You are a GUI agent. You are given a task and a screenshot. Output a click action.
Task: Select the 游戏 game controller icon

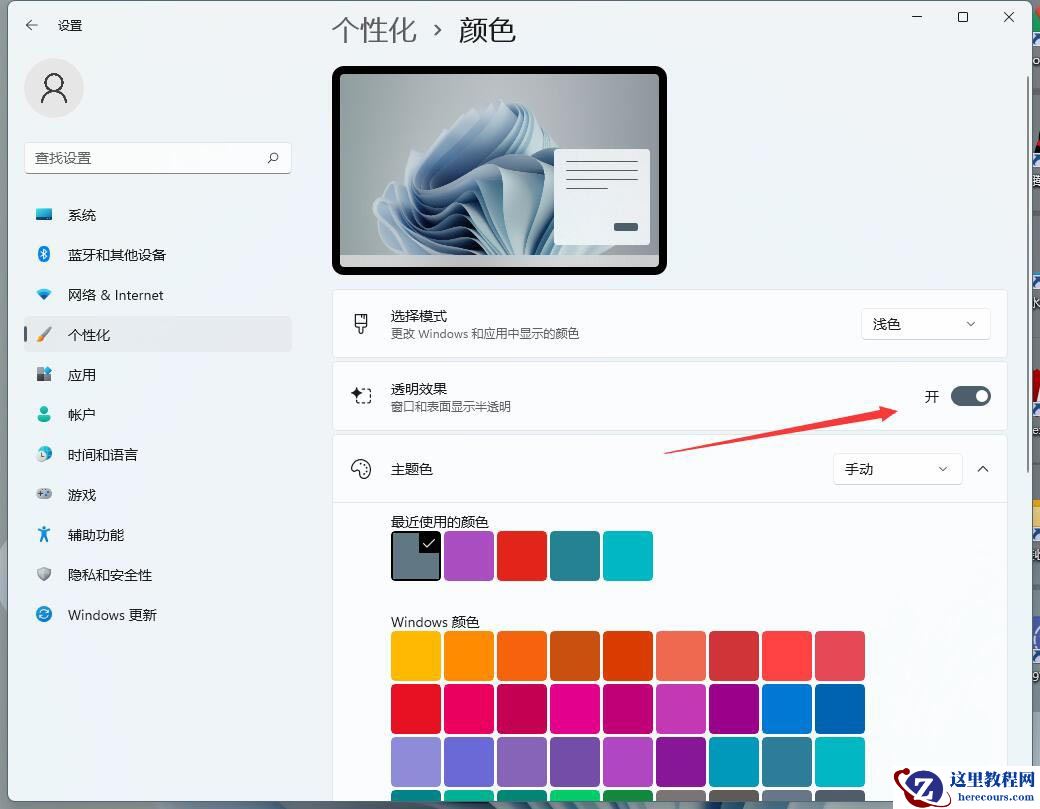click(x=43, y=494)
